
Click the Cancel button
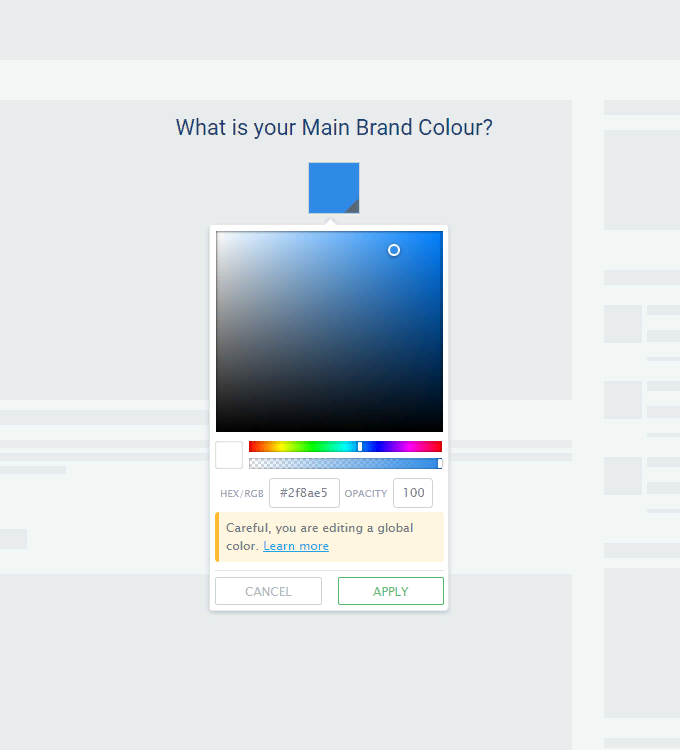tap(268, 591)
